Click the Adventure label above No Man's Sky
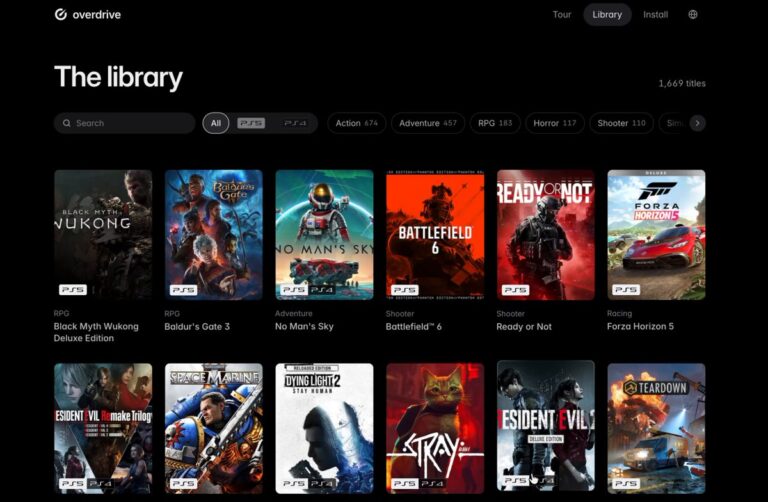Screen dimensions: 768x502 point(293,313)
